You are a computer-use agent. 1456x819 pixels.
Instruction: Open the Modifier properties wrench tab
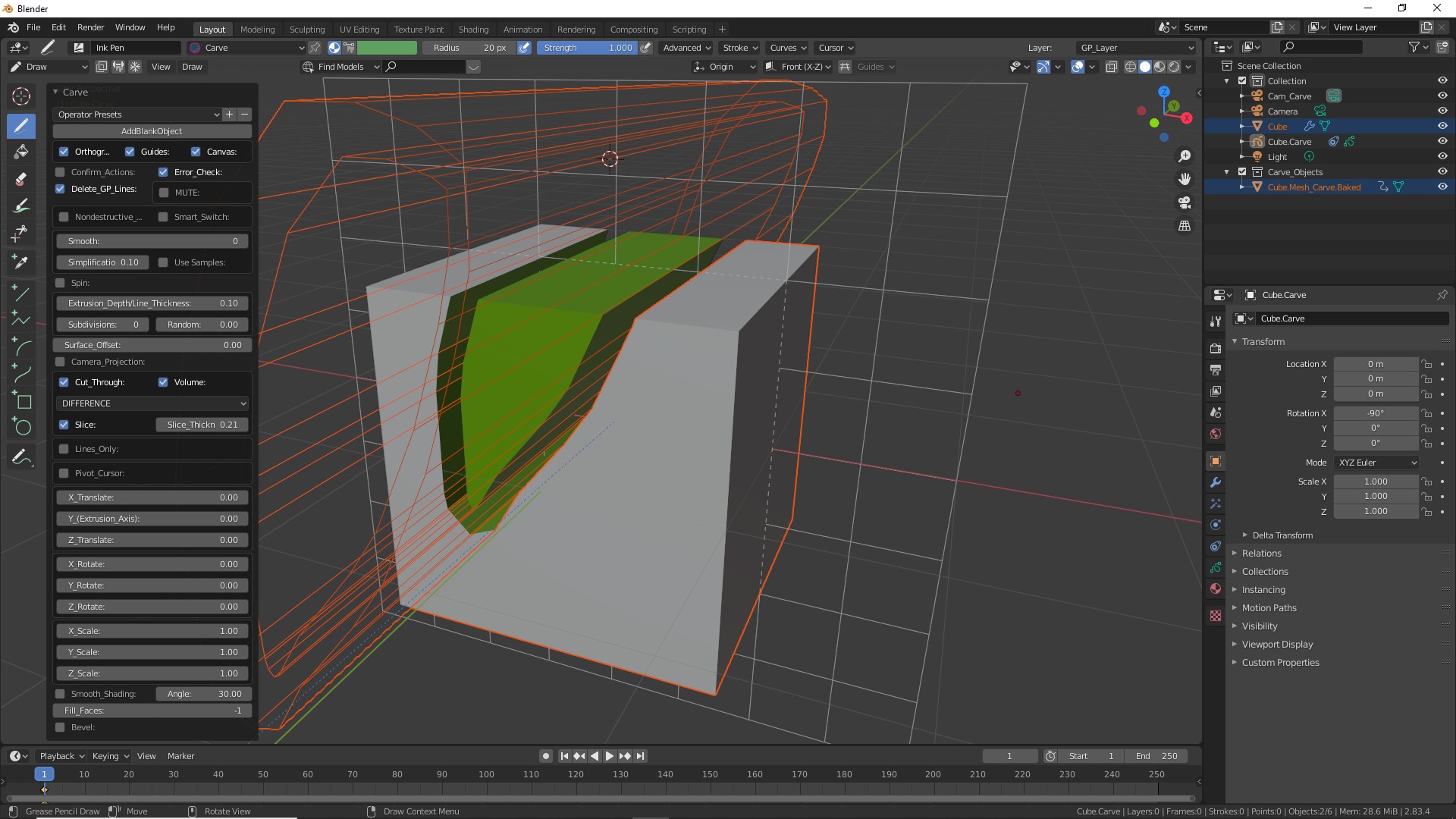tap(1216, 482)
